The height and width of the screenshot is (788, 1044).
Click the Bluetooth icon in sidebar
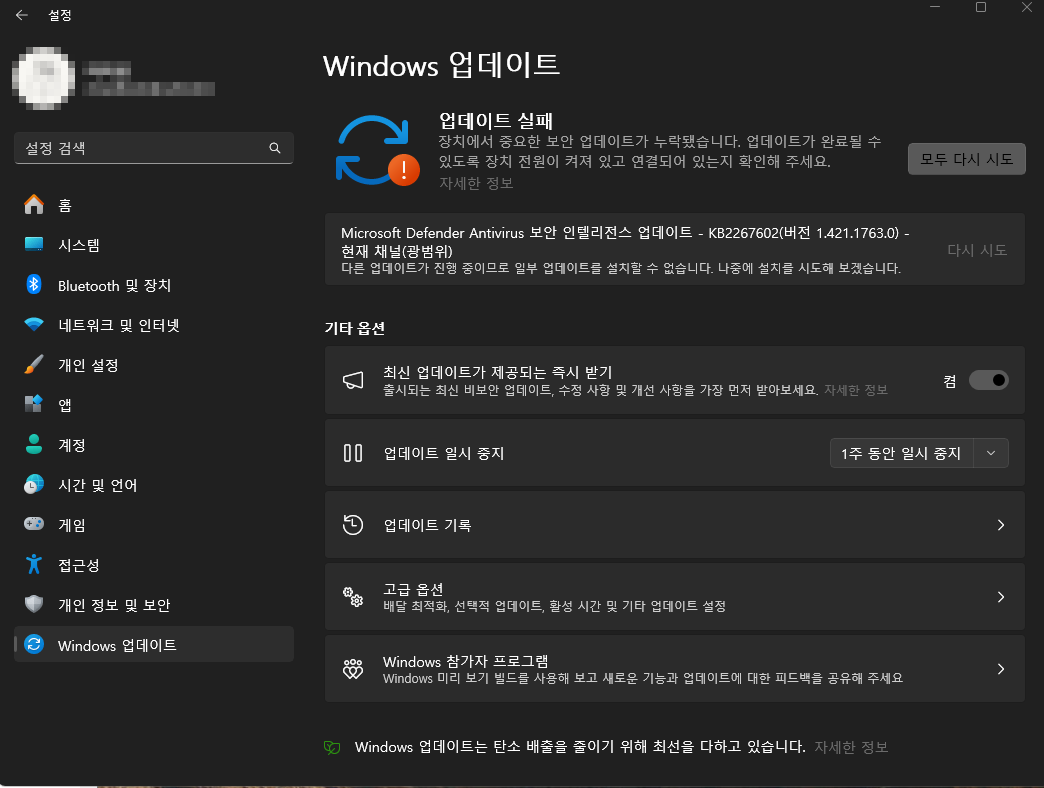pyautogui.click(x=34, y=285)
